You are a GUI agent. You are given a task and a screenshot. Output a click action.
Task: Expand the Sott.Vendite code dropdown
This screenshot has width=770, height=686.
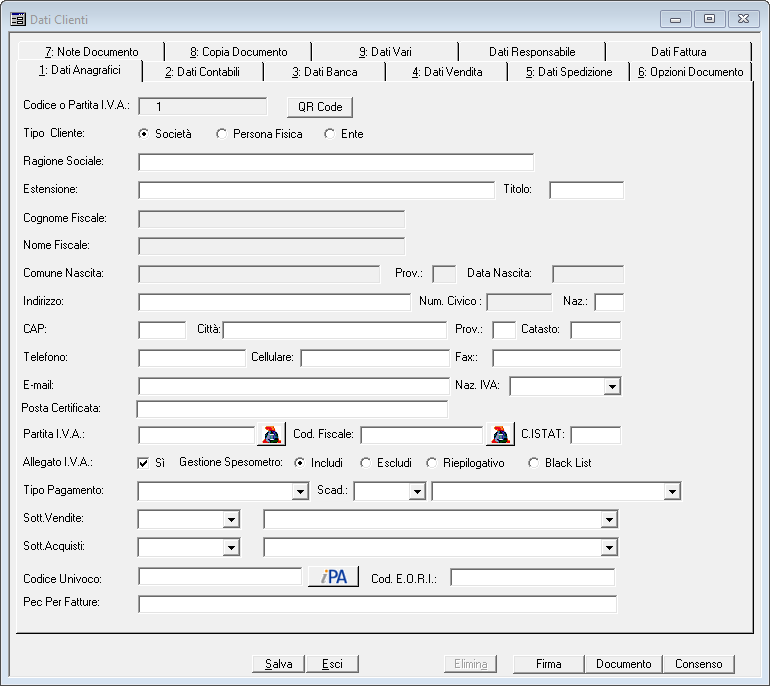232,519
